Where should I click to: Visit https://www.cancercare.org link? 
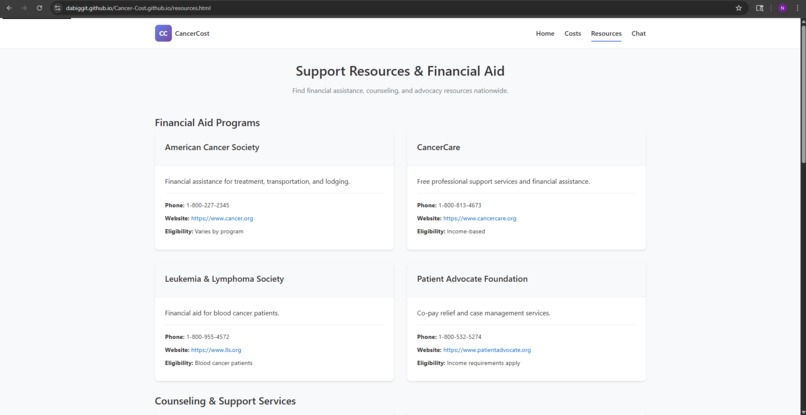[480, 219]
